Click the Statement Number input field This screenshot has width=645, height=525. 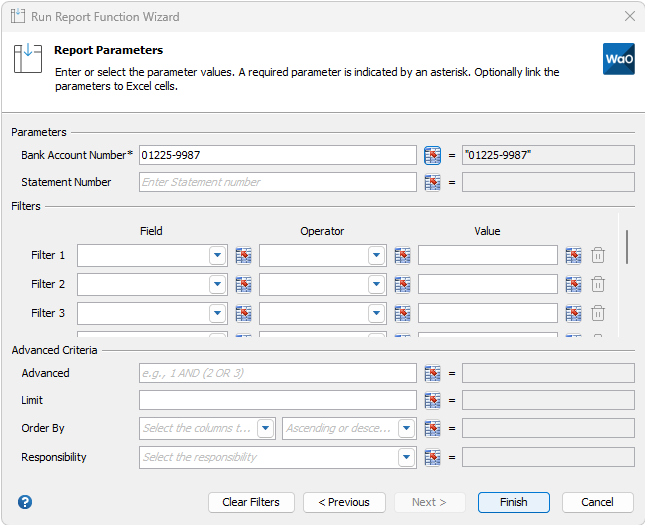[277, 182]
